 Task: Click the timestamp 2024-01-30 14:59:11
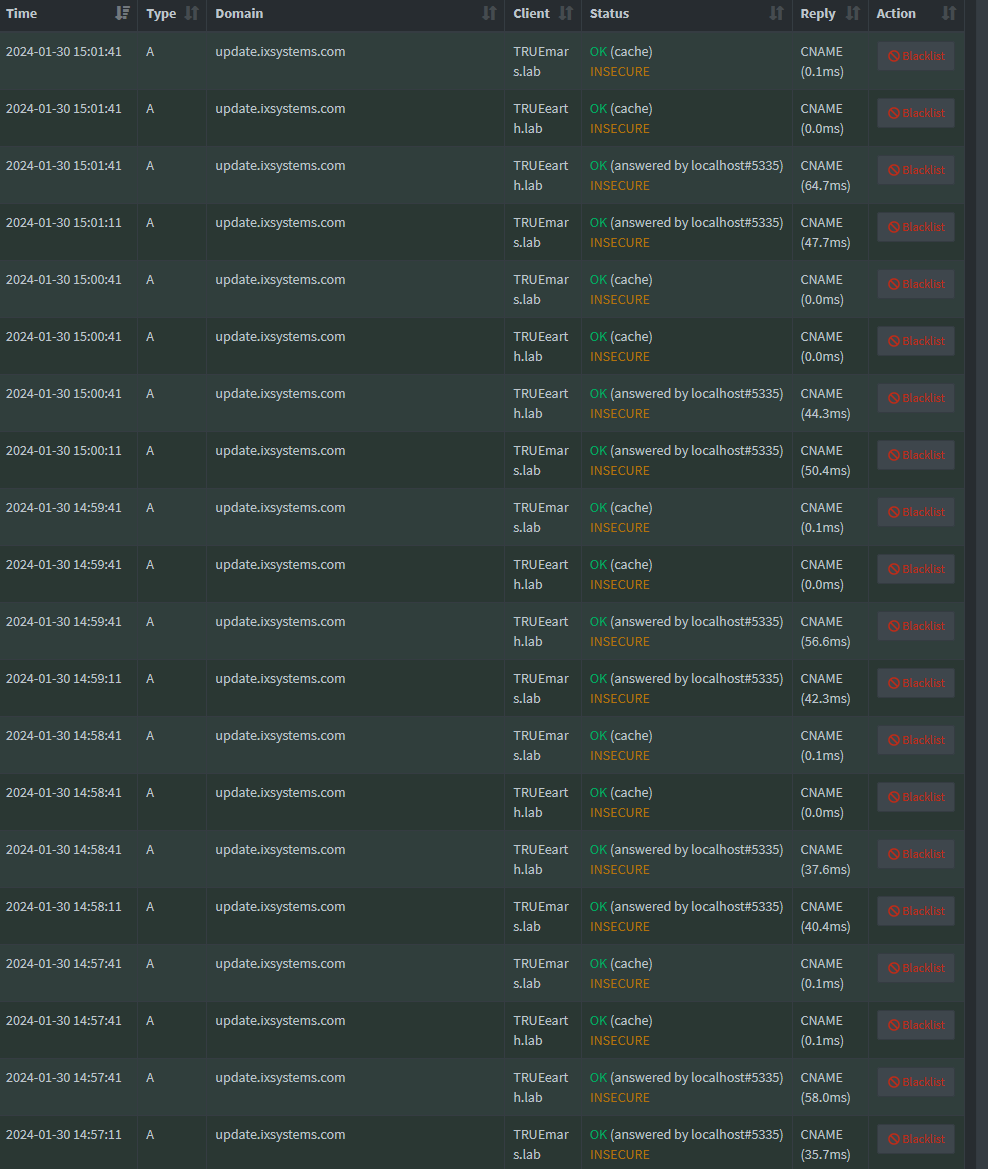pos(63,679)
